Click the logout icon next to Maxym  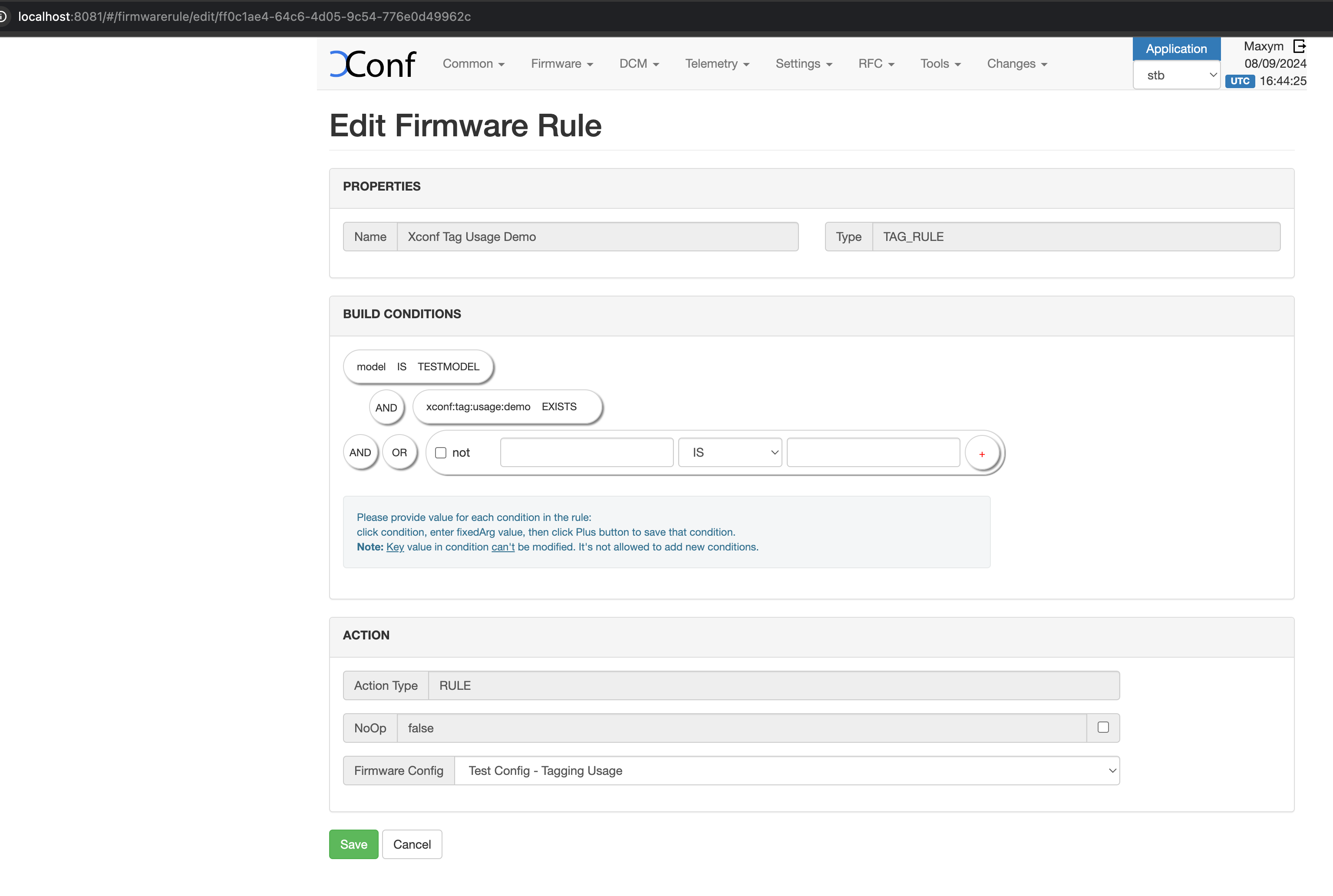tap(1299, 46)
